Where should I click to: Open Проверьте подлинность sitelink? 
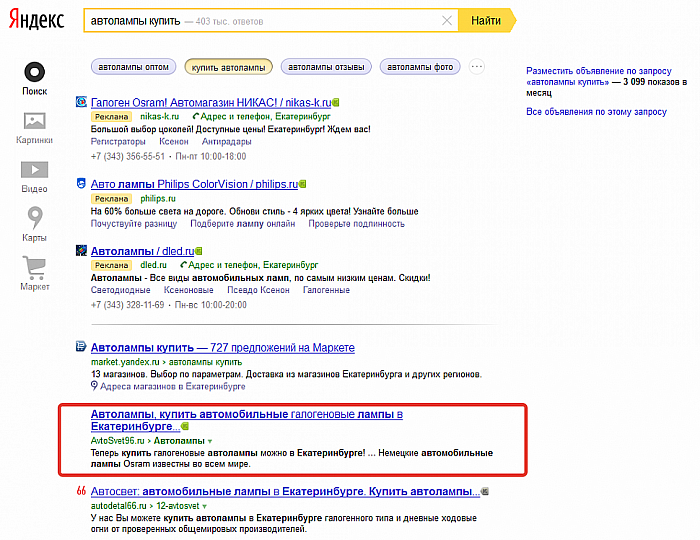356,224
